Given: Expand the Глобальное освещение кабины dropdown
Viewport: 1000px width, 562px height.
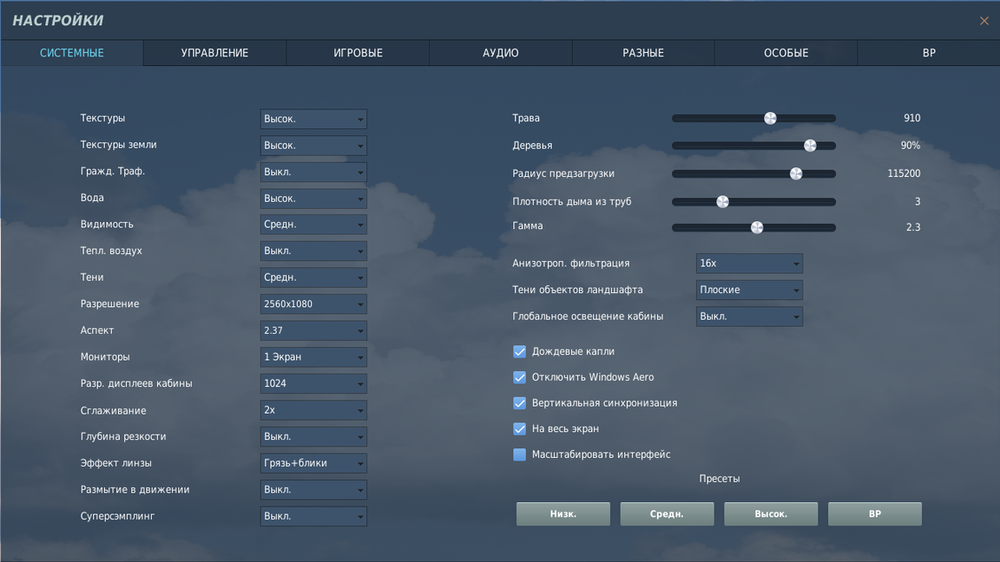Looking at the screenshot, I should 749,316.
